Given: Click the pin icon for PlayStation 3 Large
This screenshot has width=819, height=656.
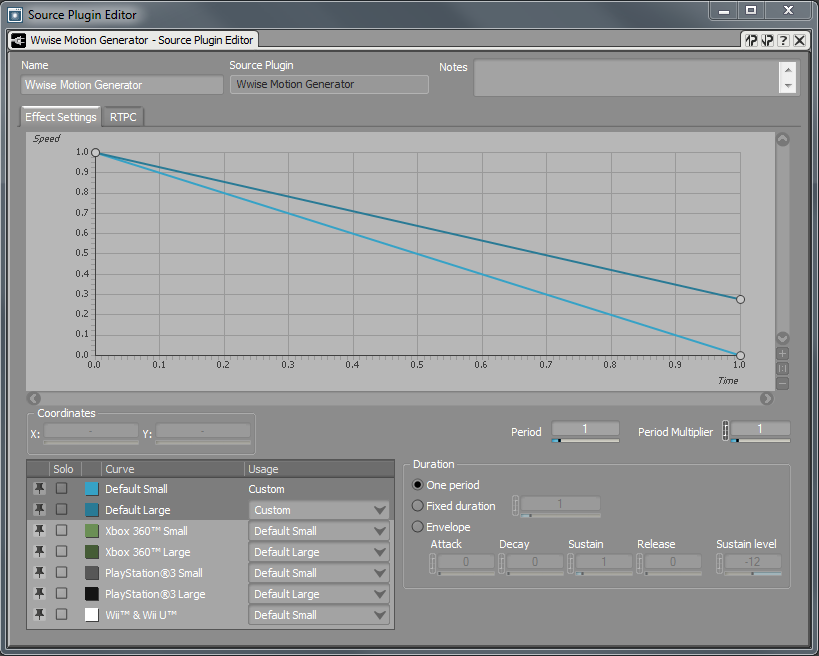Looking at the screenshot, I should click(x=39, y=593).
